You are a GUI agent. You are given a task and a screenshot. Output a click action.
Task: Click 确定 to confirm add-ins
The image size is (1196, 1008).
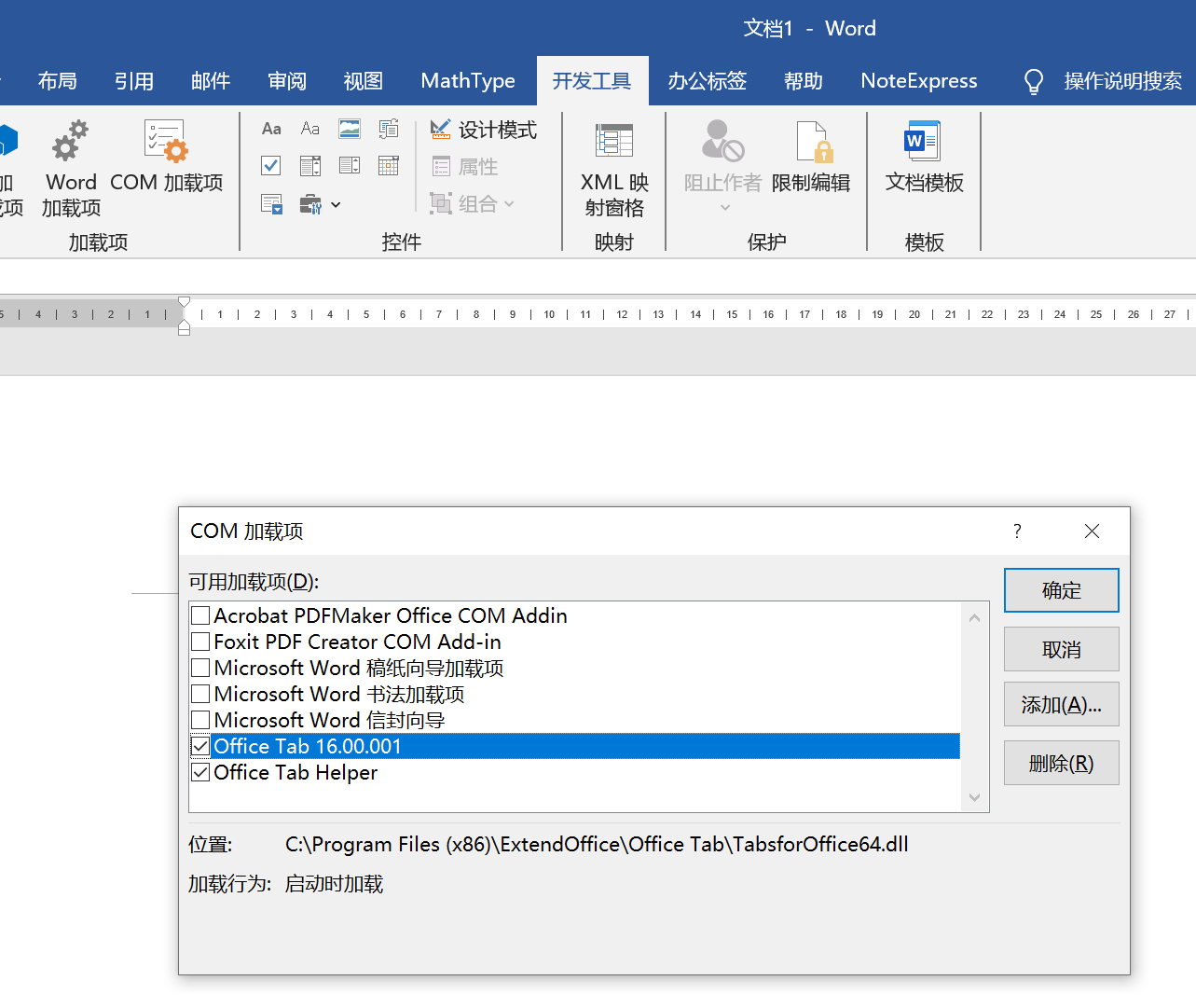[x=1062, y=590]
